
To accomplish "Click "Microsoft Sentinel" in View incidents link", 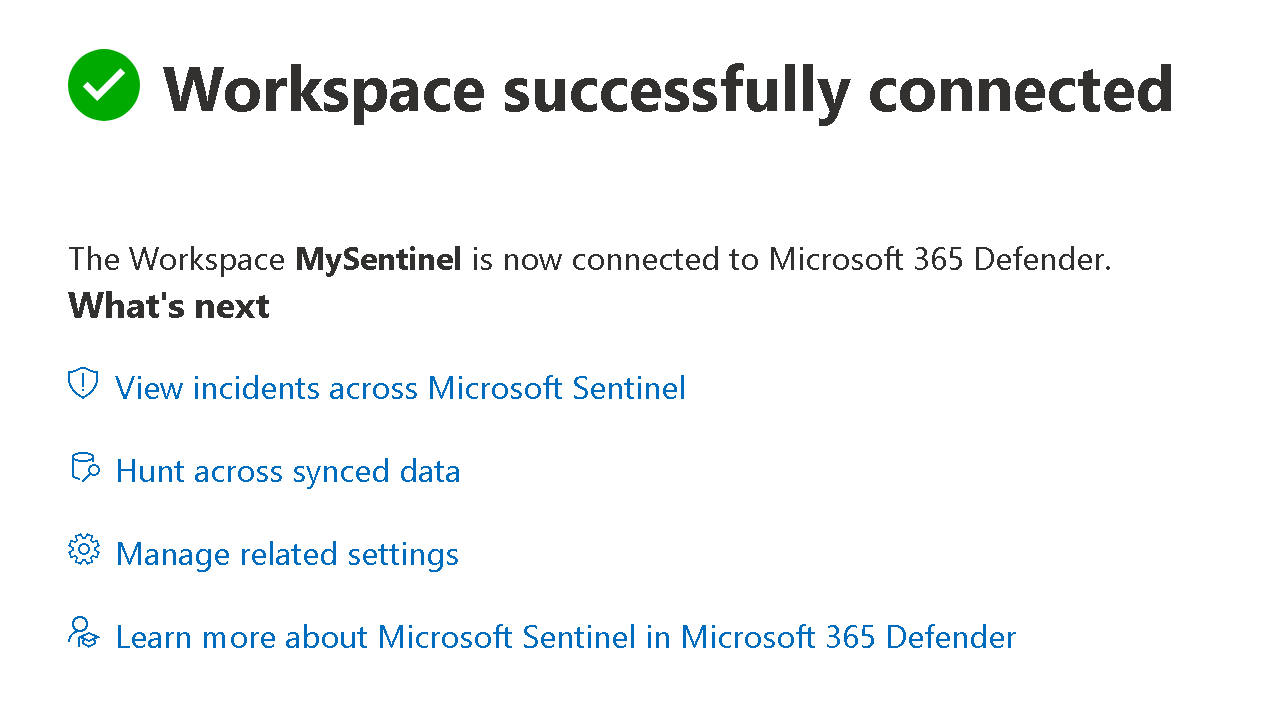I will [x=557, y=388].
